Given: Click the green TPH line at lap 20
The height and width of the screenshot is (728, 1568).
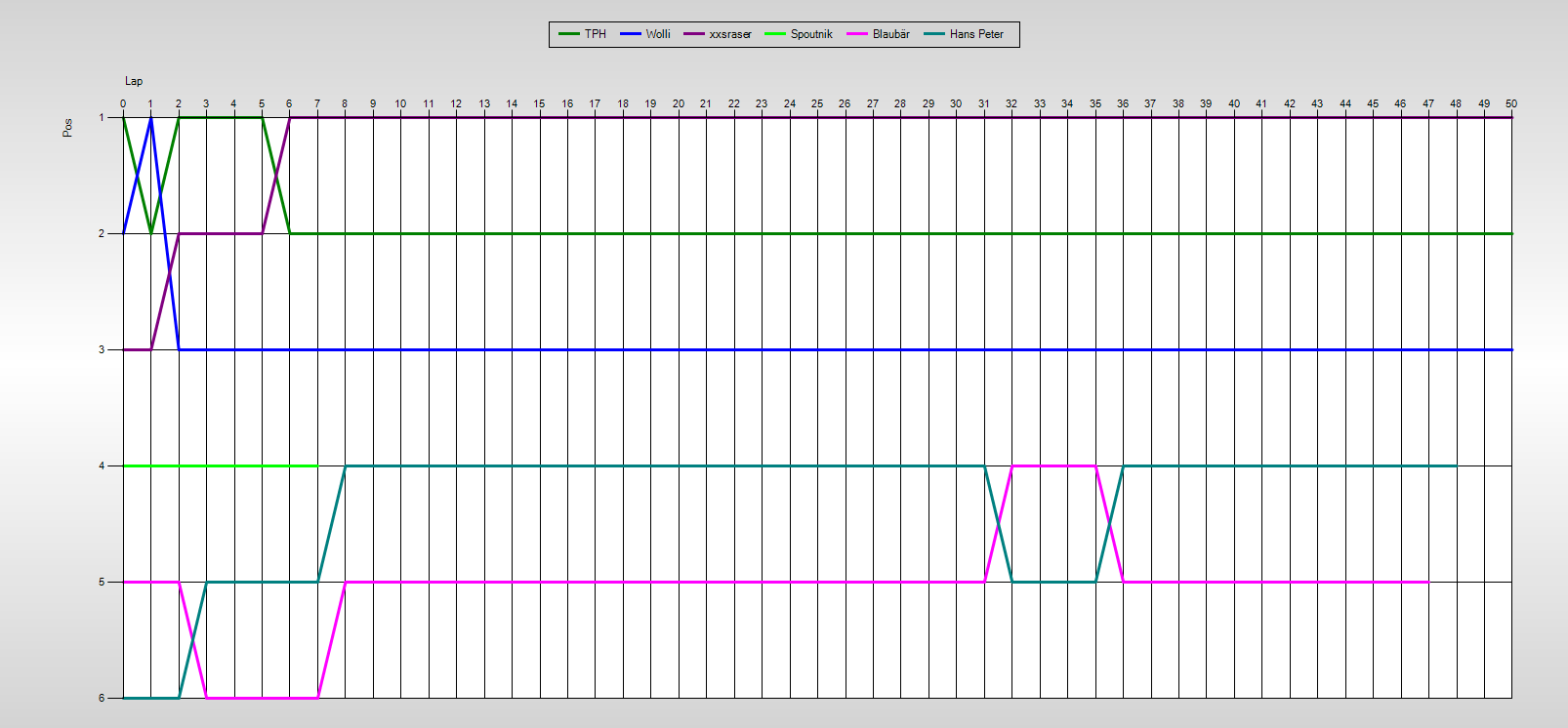Looking at the screenshot, I should 679,233.
